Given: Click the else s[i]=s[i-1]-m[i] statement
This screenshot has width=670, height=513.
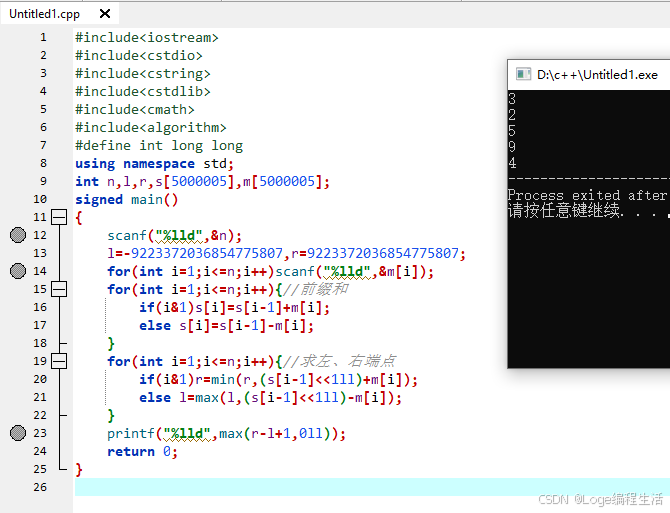Looking at the screenshot, I should tap(226, 325).
